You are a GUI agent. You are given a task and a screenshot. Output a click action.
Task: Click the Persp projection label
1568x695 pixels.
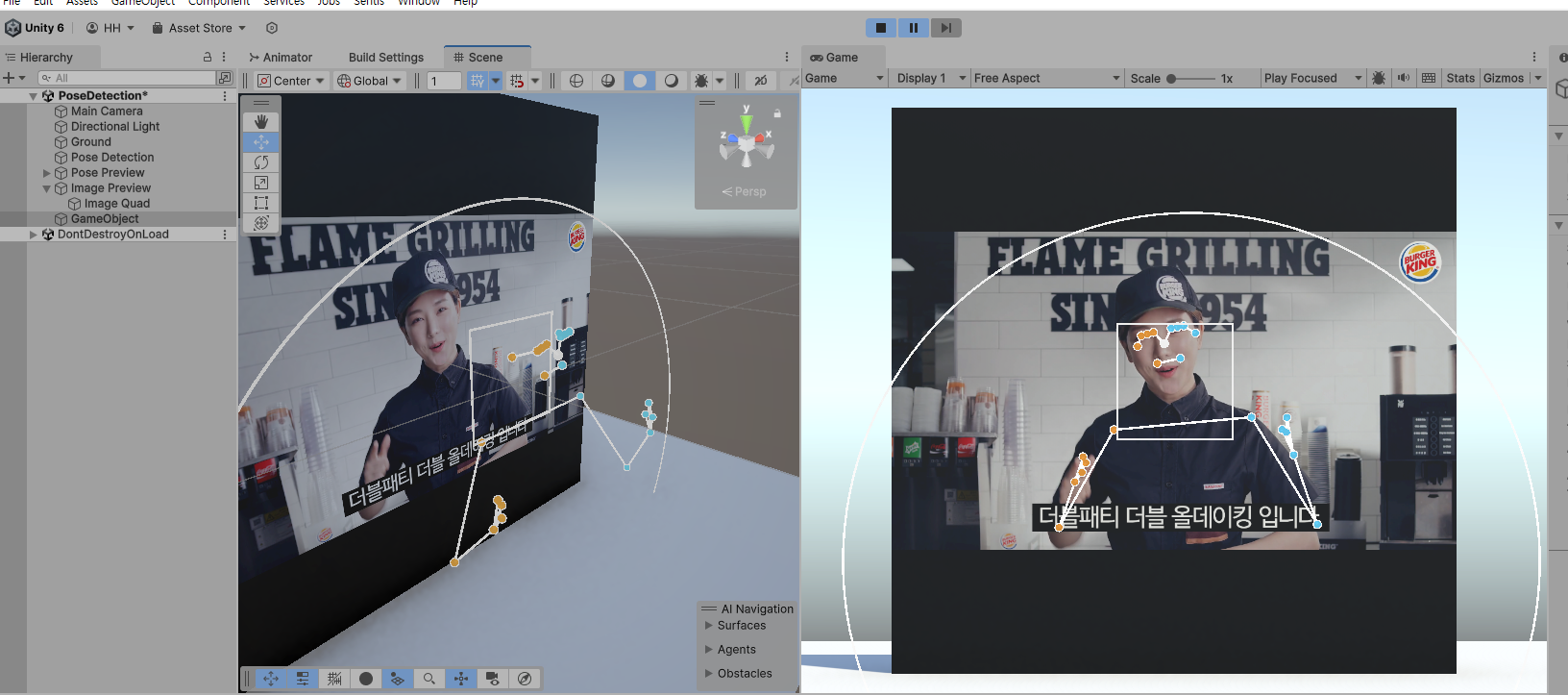(x=745, y=191)
